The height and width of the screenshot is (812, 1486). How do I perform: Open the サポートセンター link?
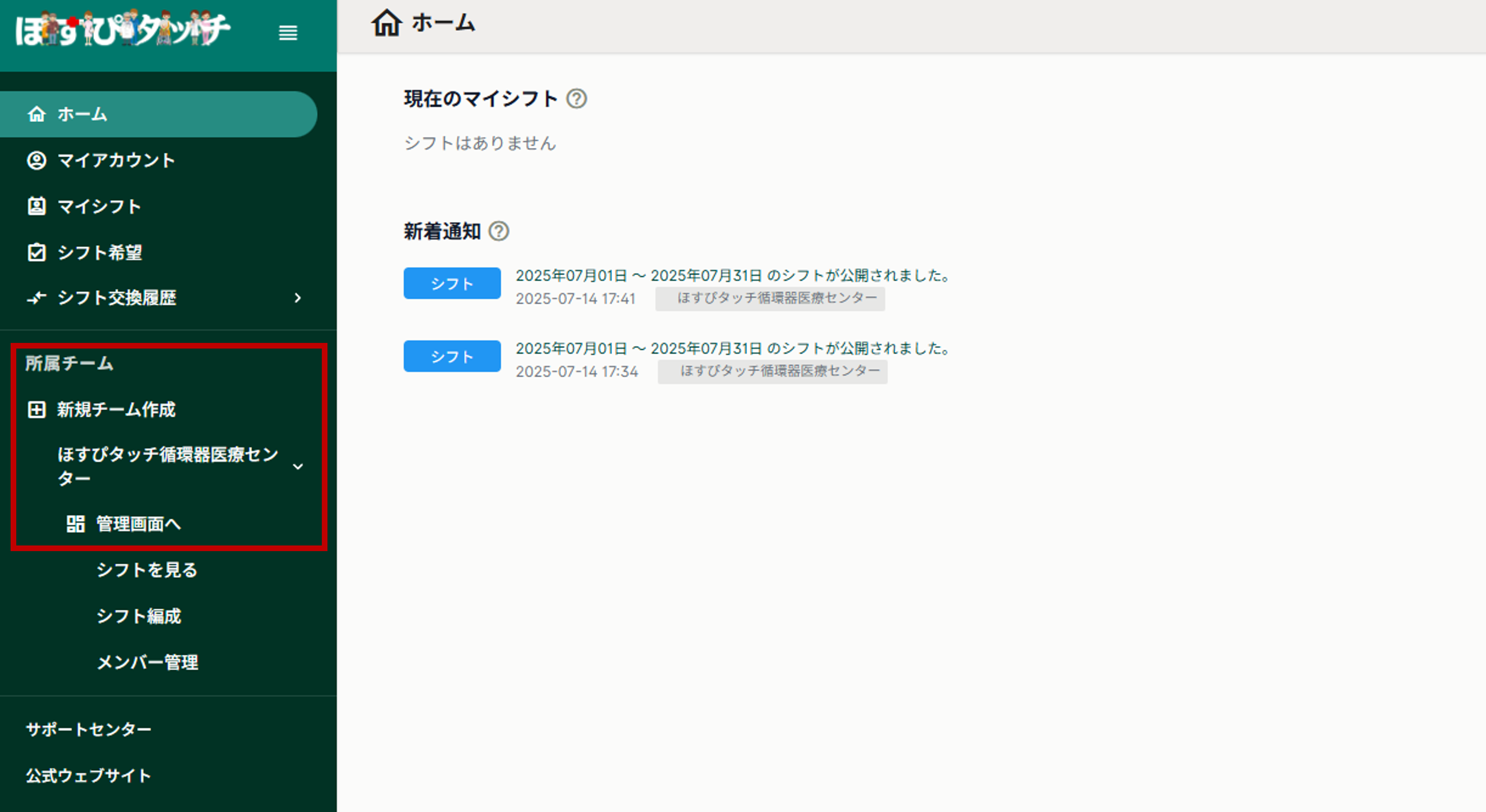pos(88,729)
